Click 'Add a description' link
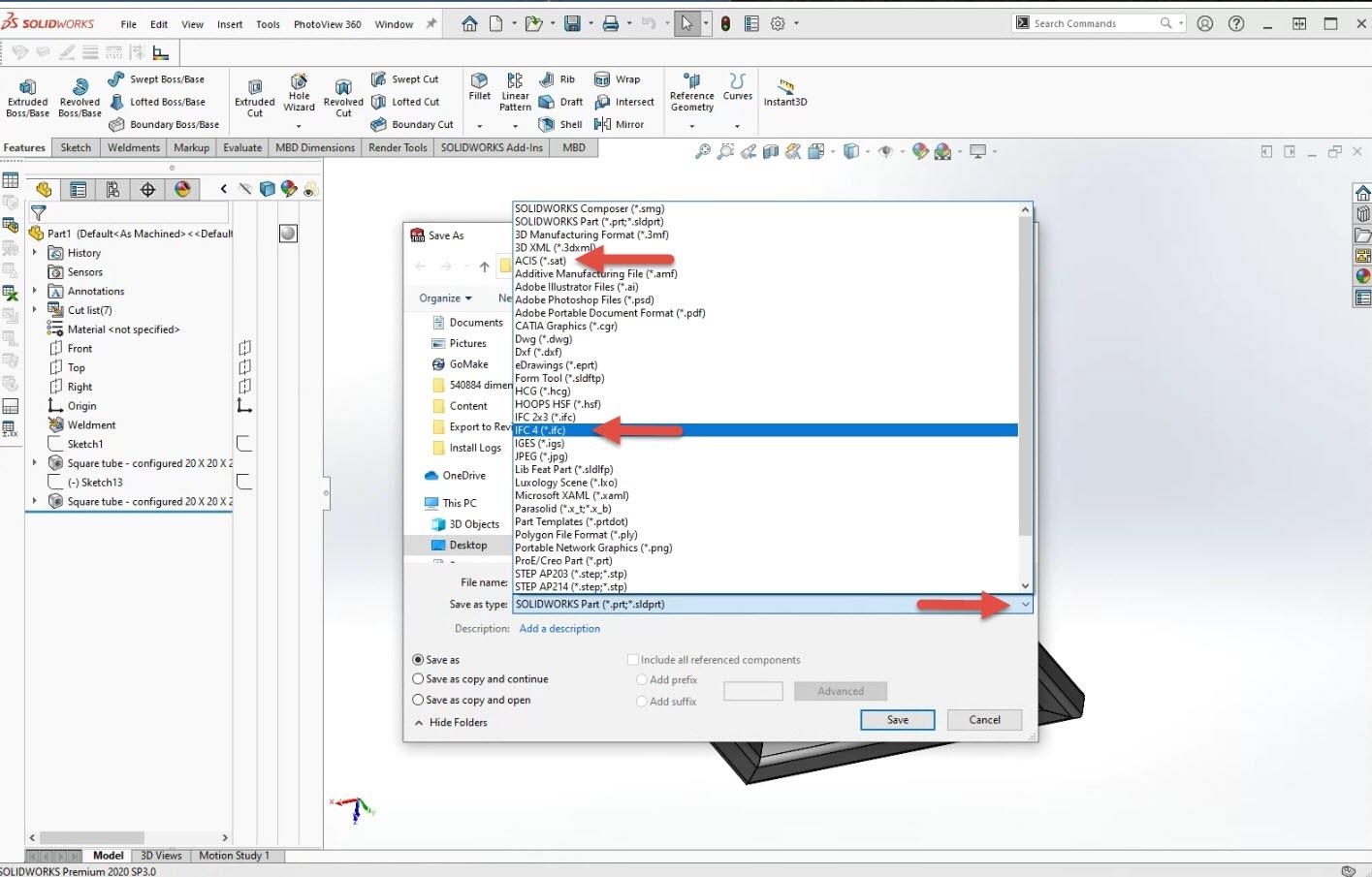This screenshot has width=1372, height=877. pyautogui.click(x=559, y=629)
